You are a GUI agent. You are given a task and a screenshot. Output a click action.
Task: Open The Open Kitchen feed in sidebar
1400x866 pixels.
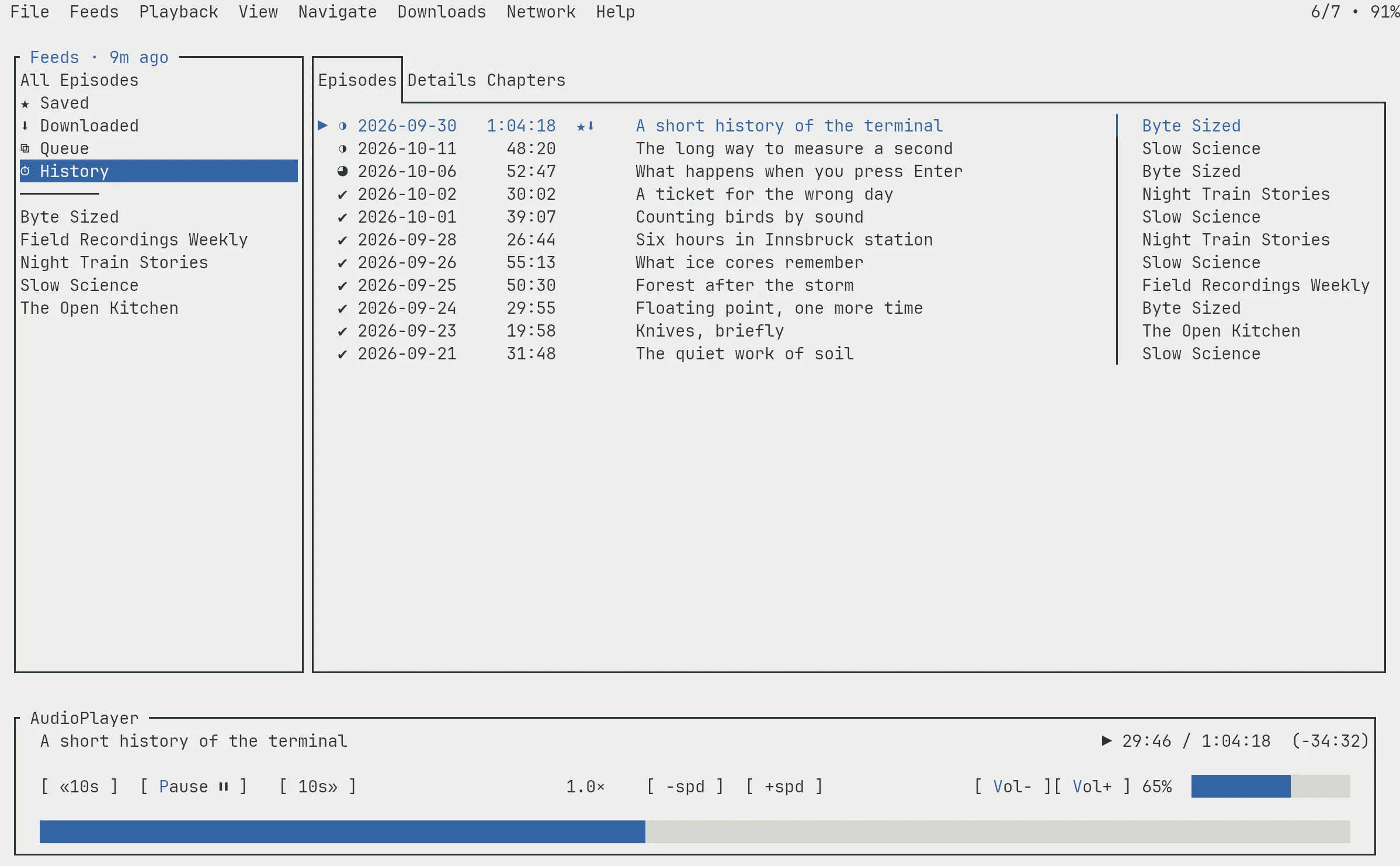pyautogui.click(x=159, y=309)
